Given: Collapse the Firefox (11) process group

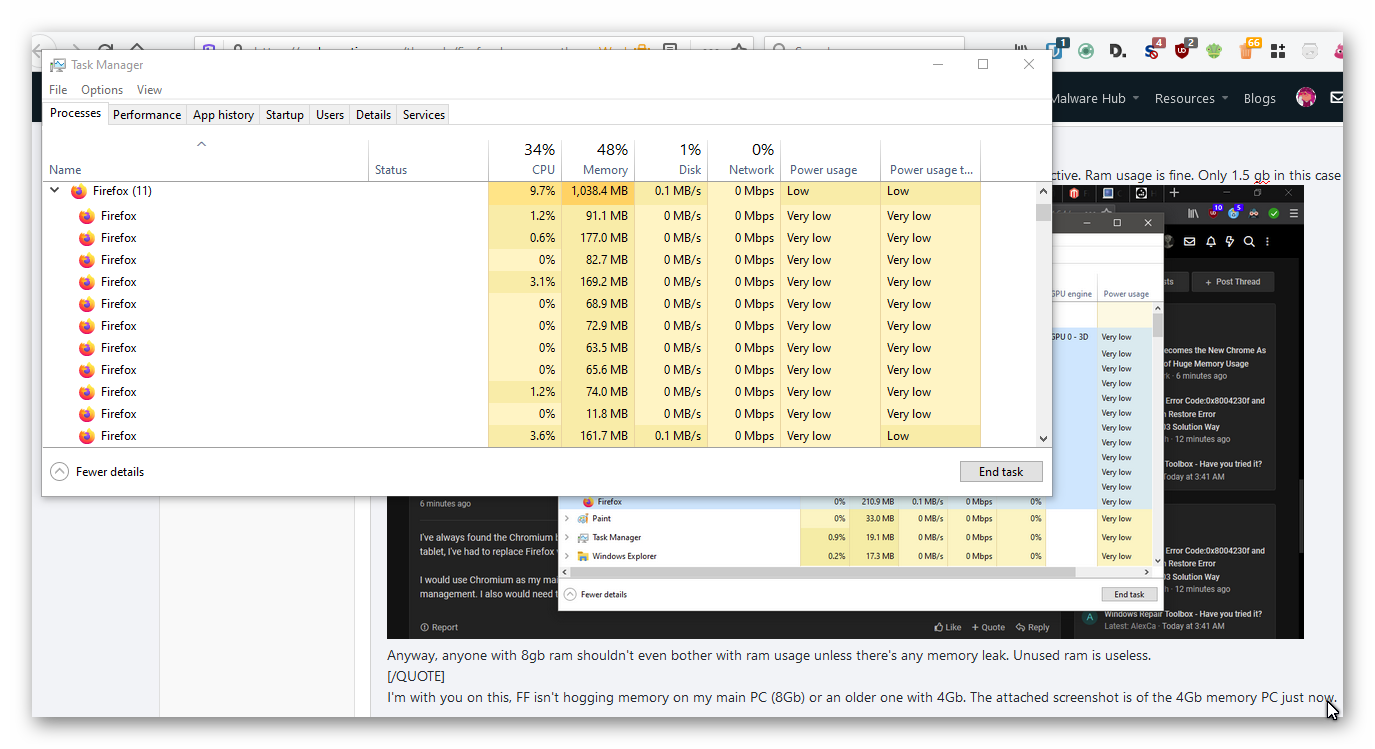Looking at the screenshot, I should (x=55, y=191).
